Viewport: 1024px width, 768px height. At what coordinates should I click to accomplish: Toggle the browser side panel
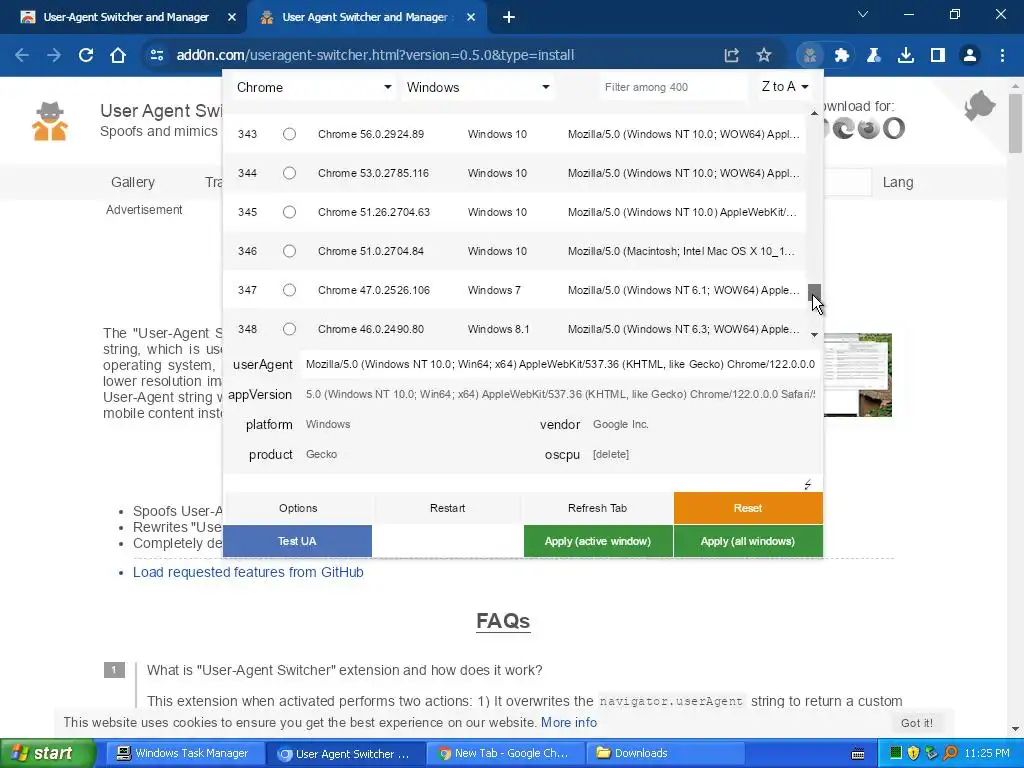(938, 56)
